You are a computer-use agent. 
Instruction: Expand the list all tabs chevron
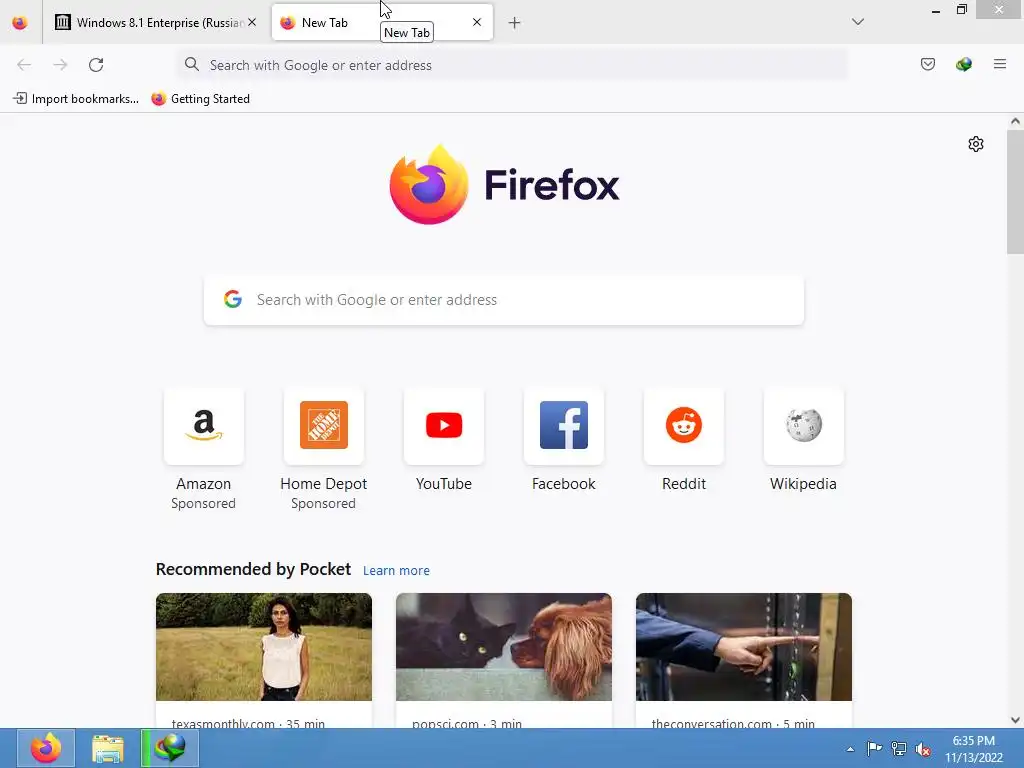coord(858,22)
